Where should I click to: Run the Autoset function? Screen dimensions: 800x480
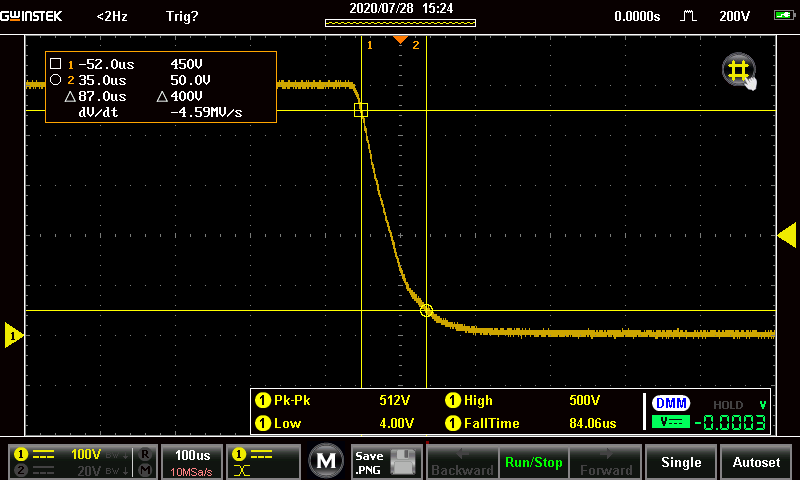[x=756, y=461]
